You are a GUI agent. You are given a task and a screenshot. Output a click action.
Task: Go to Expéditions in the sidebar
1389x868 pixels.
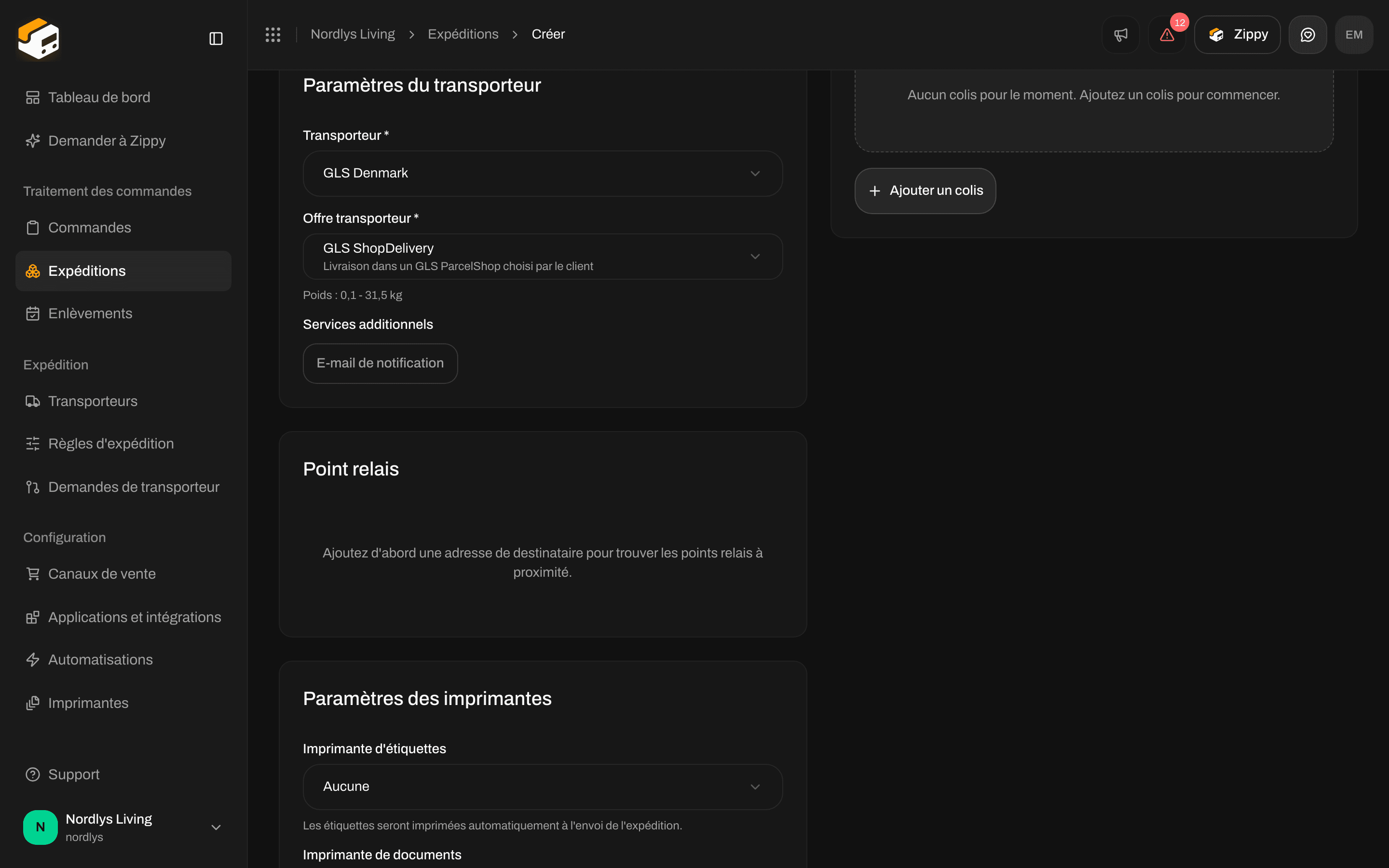coord(123,271)
